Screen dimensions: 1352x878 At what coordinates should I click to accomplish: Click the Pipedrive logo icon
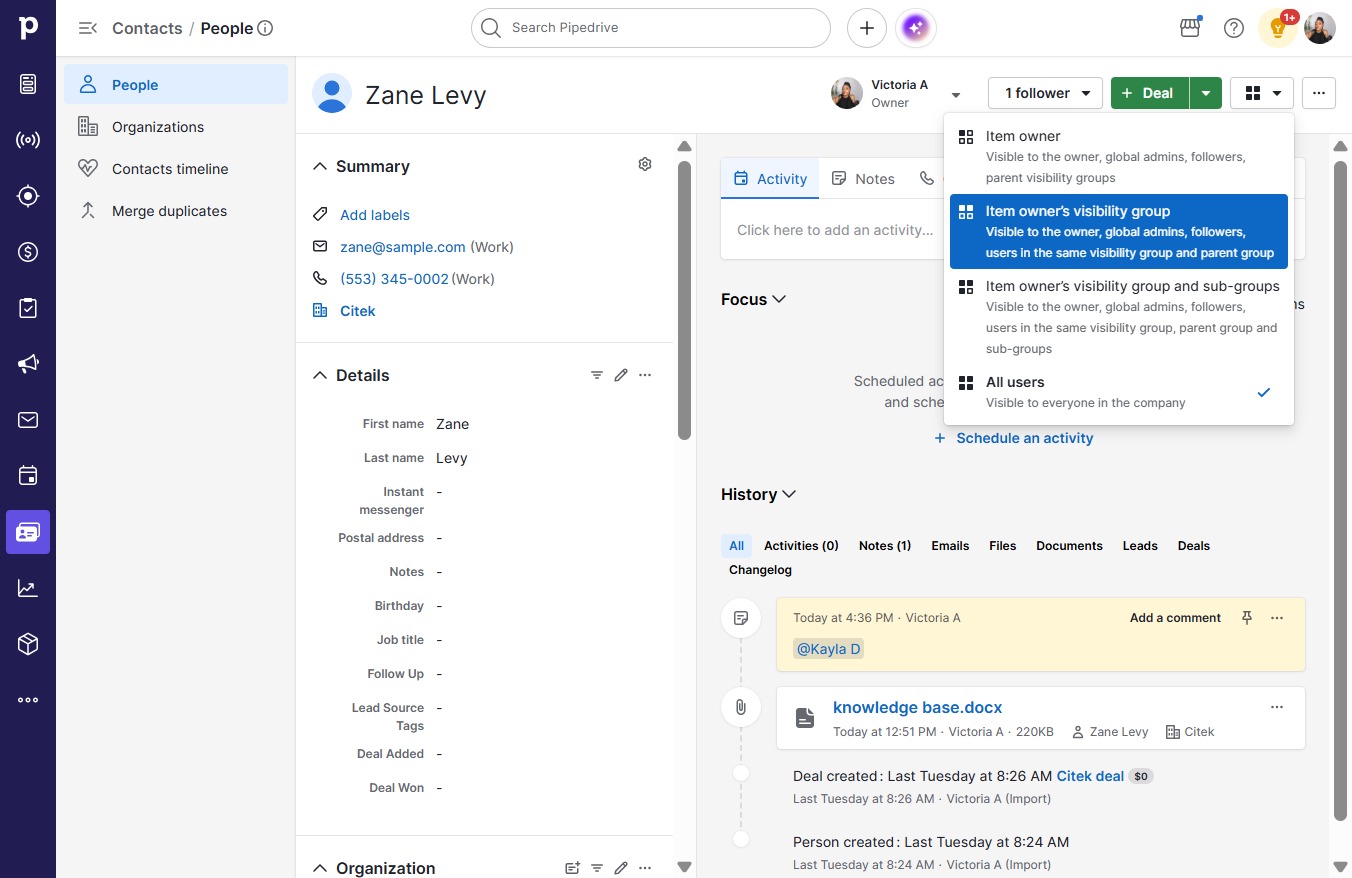[x=28, y=28]
